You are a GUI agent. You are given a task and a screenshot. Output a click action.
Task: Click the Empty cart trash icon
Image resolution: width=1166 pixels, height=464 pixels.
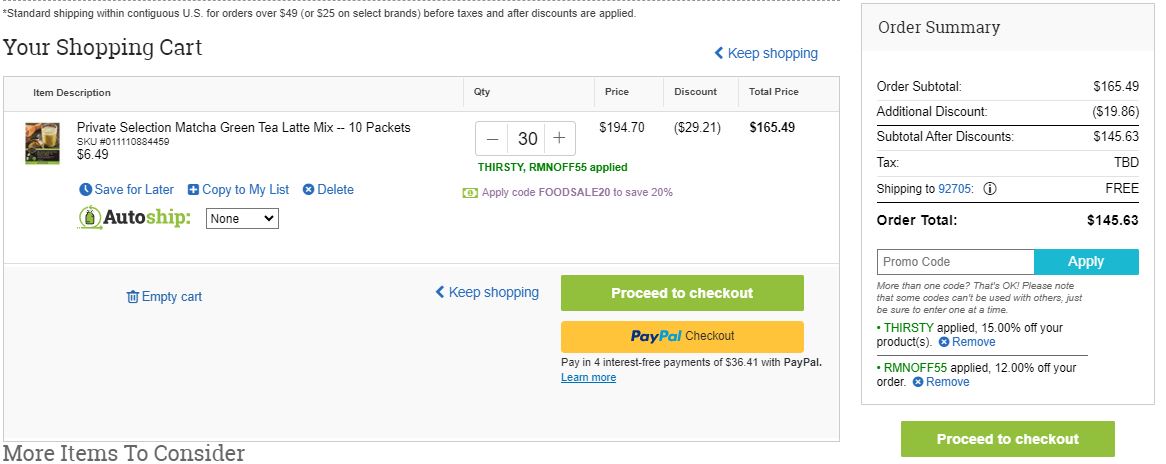click(x=133, y=297)
